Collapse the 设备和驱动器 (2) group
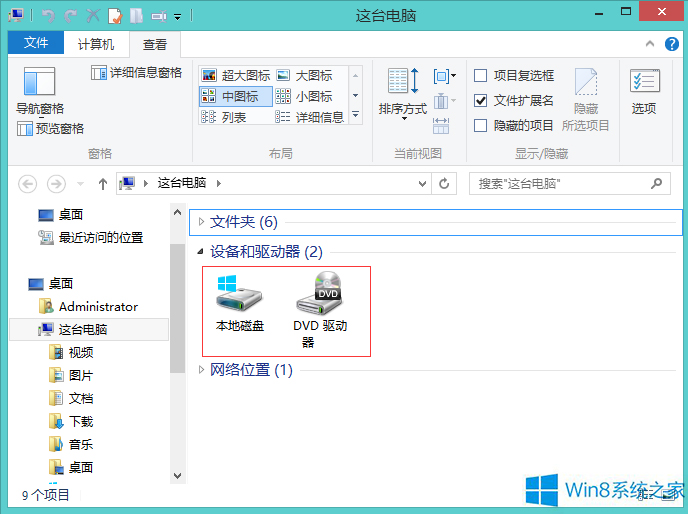The image size is (688, 514). click(201, 252)
